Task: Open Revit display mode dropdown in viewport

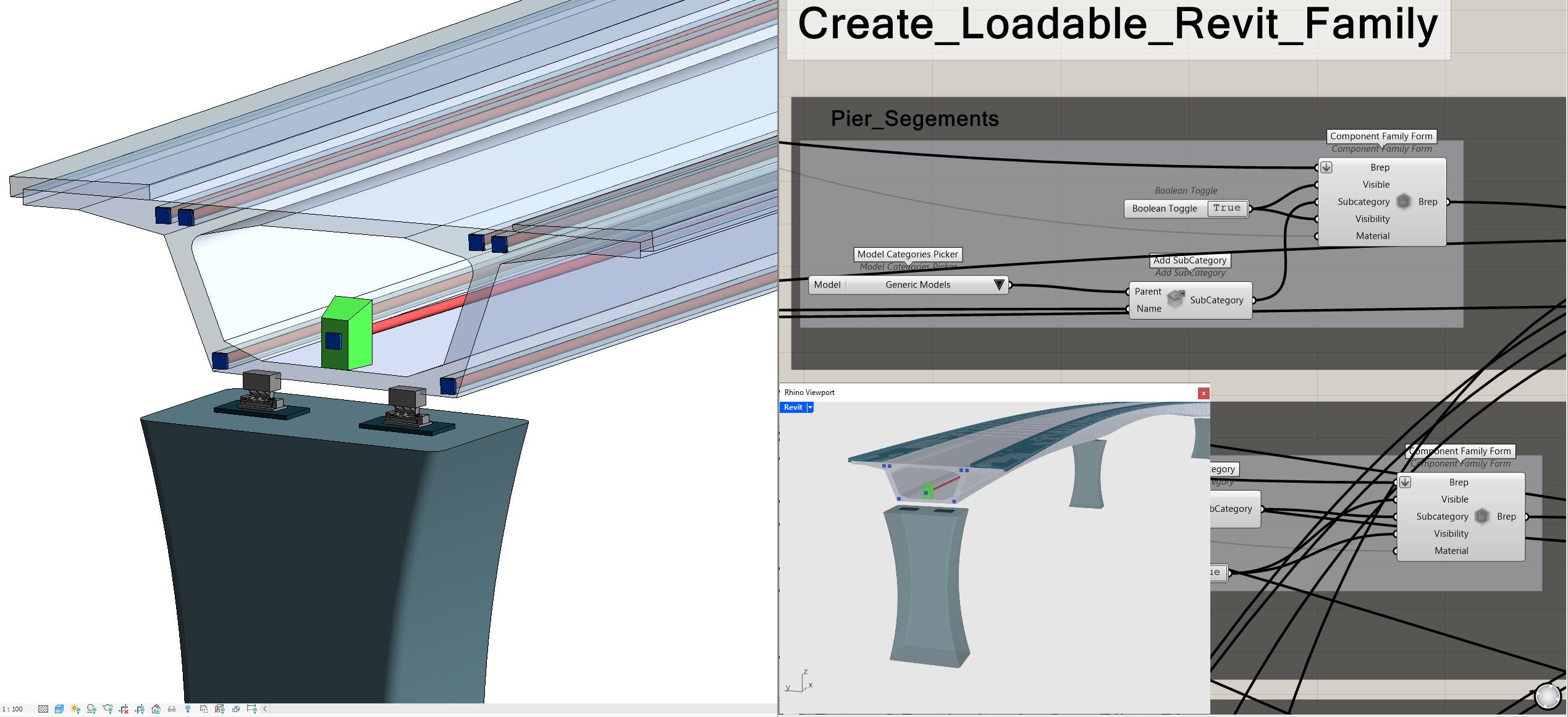Action: (x=810, y=407)
